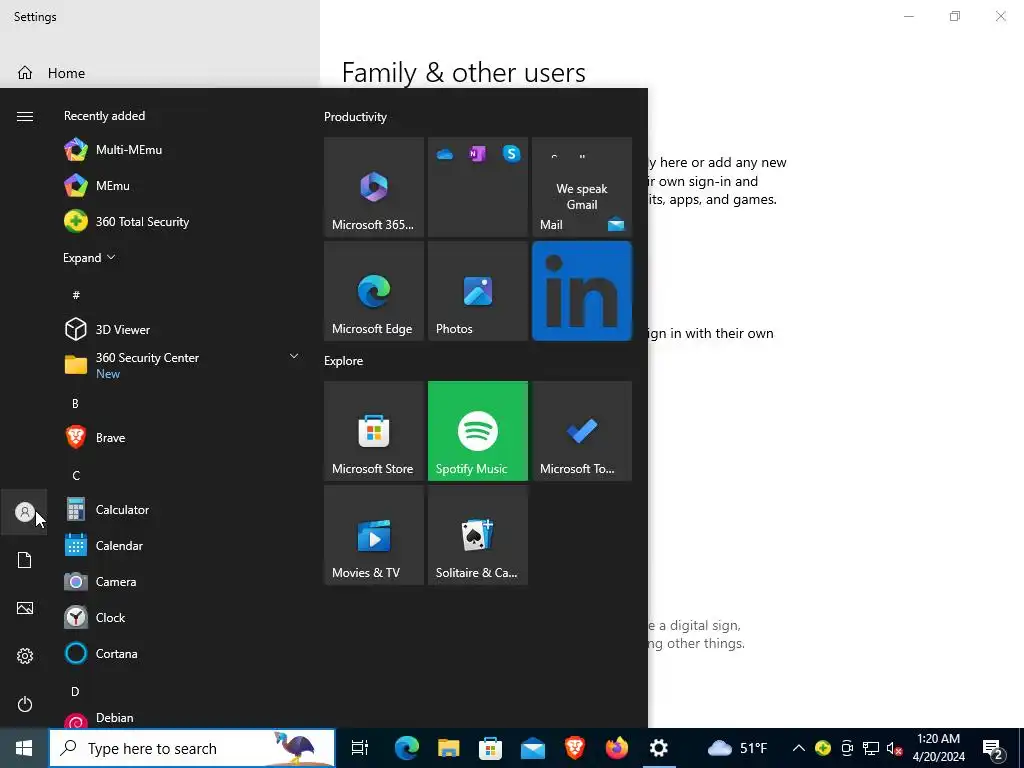Open the Microsoft Store tile
Screen dimensions: 1024x768
pyautogui.click(x=374, y=431)
